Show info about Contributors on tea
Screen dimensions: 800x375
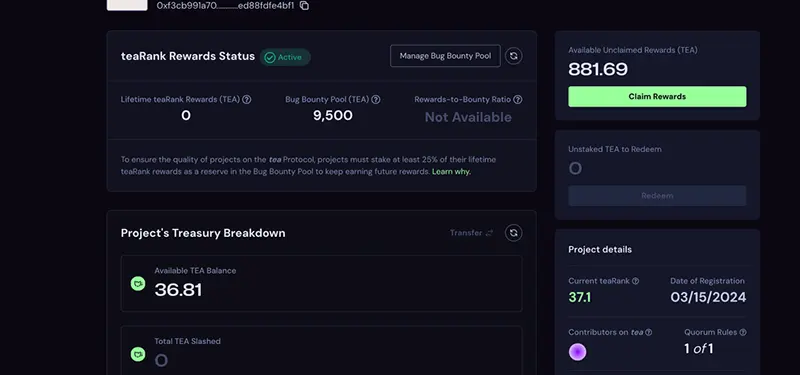pyautogui.click(x=648, y=332)
